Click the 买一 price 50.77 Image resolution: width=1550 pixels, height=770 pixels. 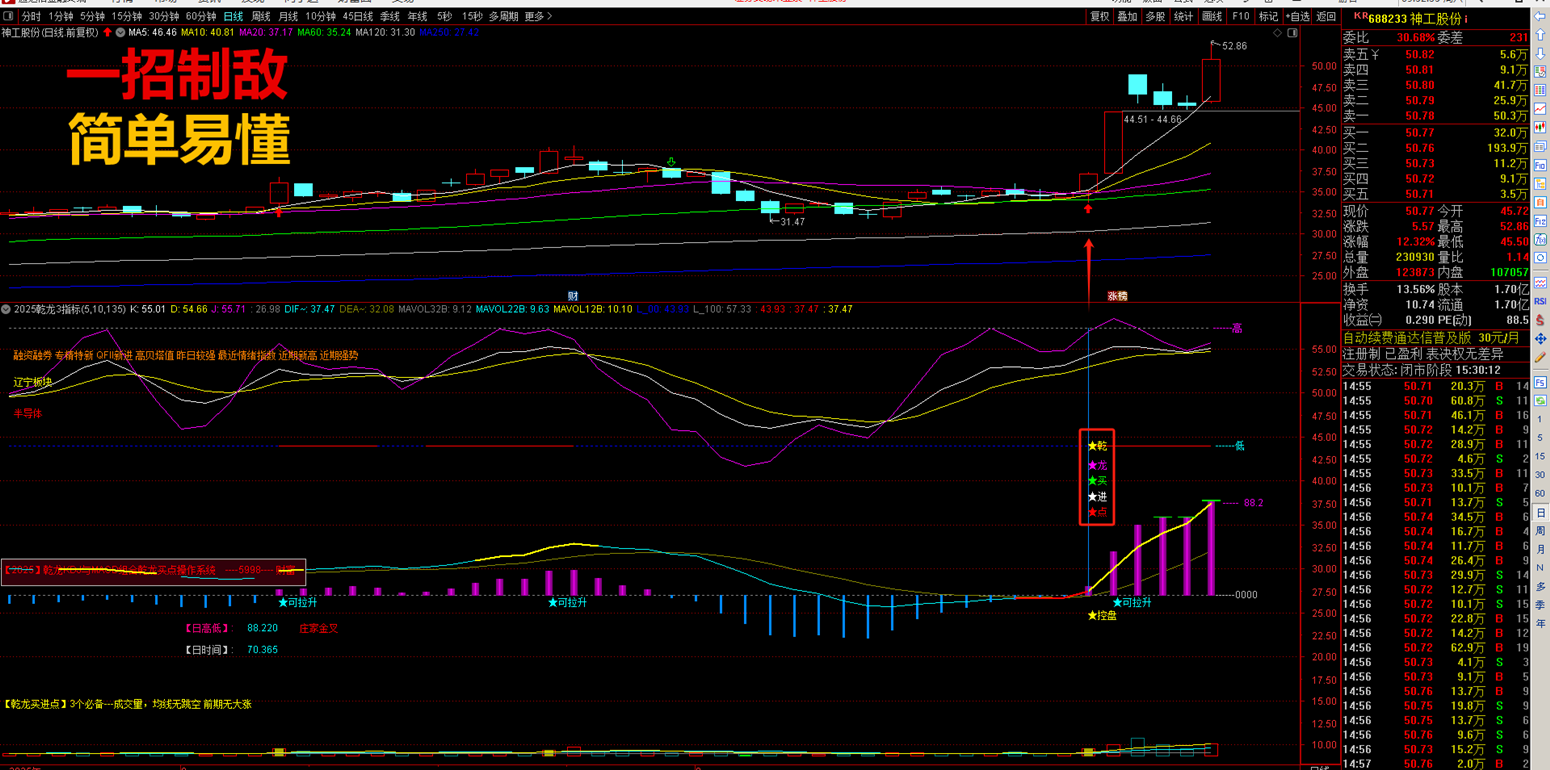(1420, 132)
